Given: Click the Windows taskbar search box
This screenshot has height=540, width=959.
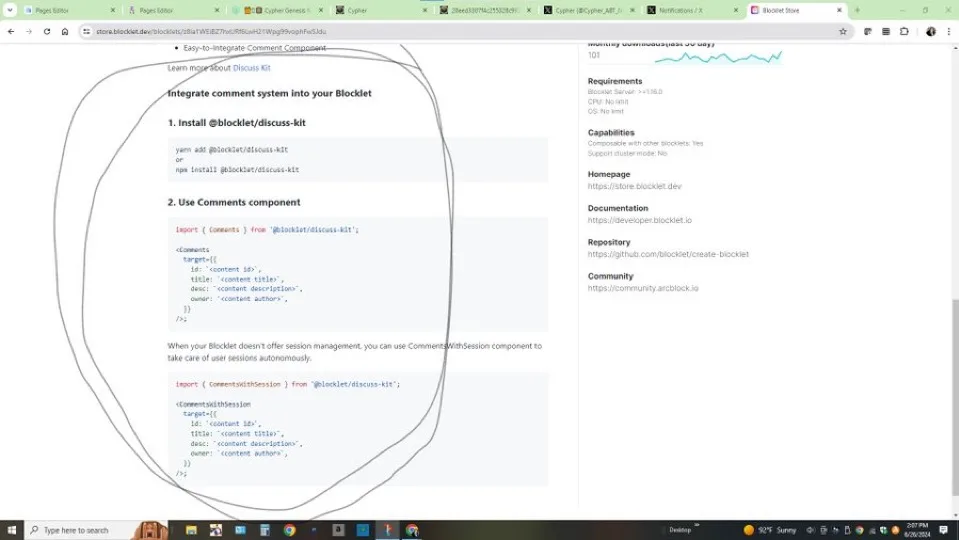Looking at the screenshot, I should point(97,530).
